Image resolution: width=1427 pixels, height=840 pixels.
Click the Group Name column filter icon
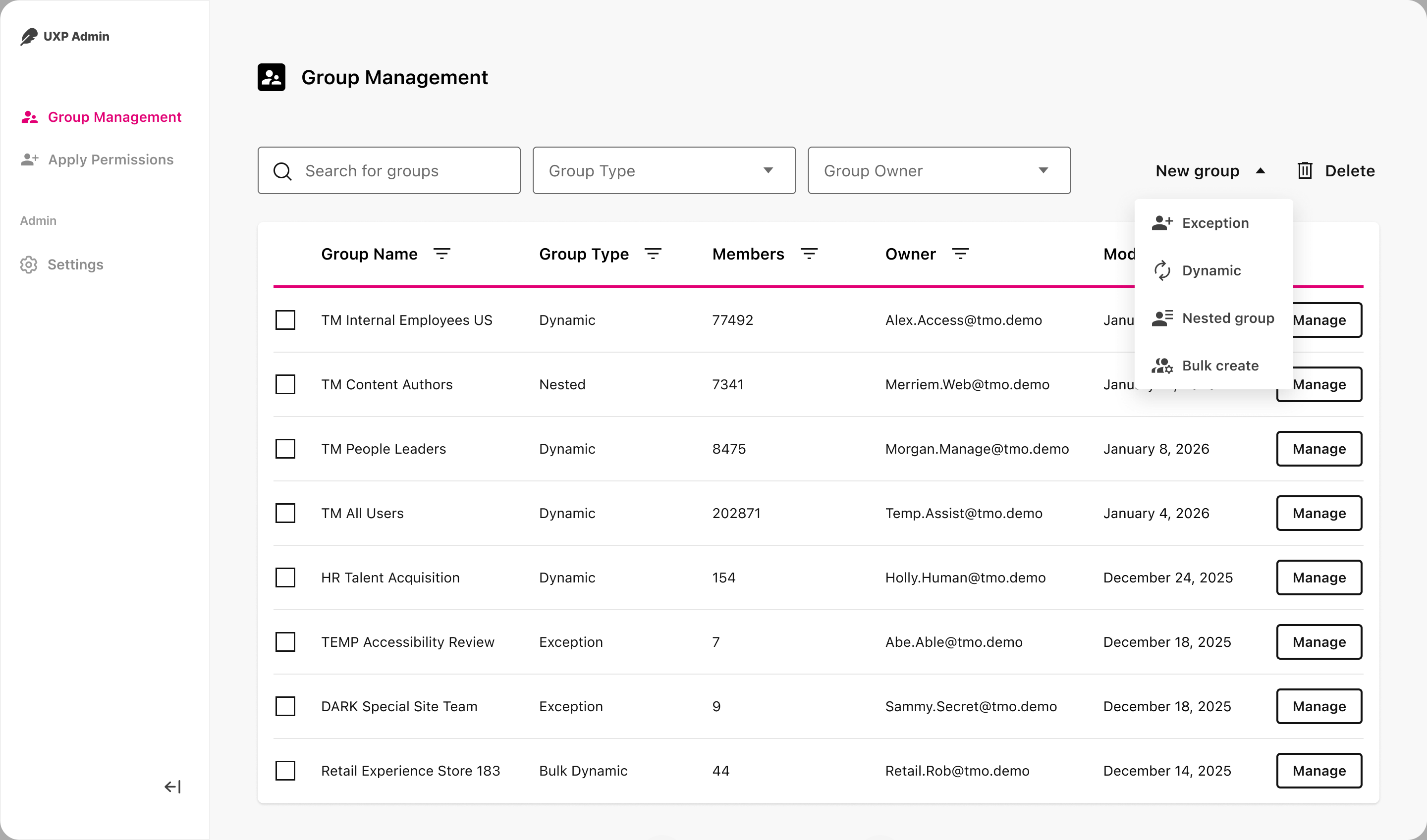(x=441, y=254)
